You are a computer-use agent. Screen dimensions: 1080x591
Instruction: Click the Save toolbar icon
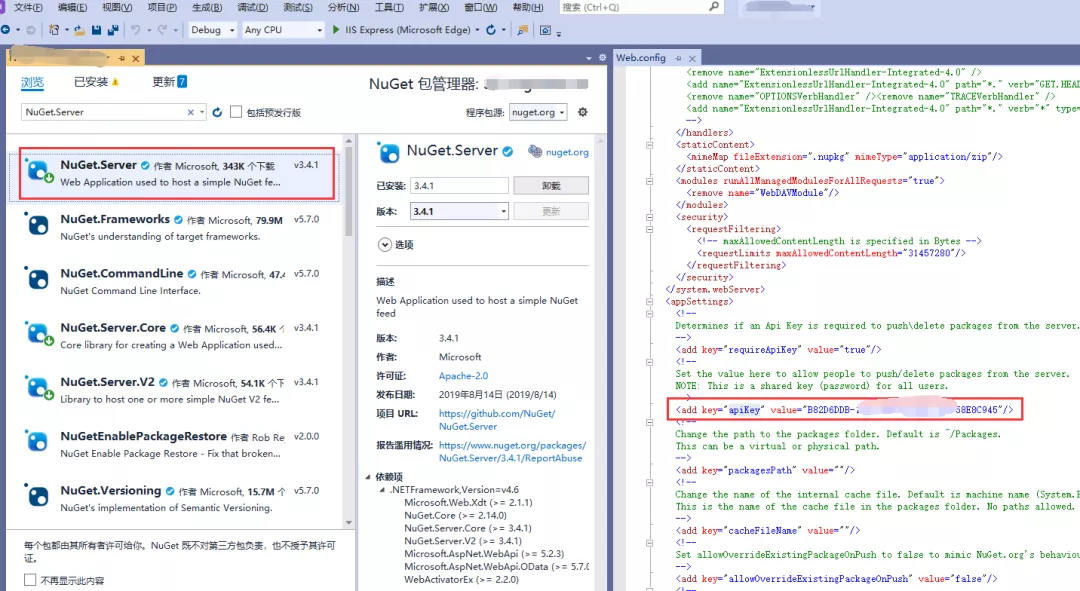[97, 30]
